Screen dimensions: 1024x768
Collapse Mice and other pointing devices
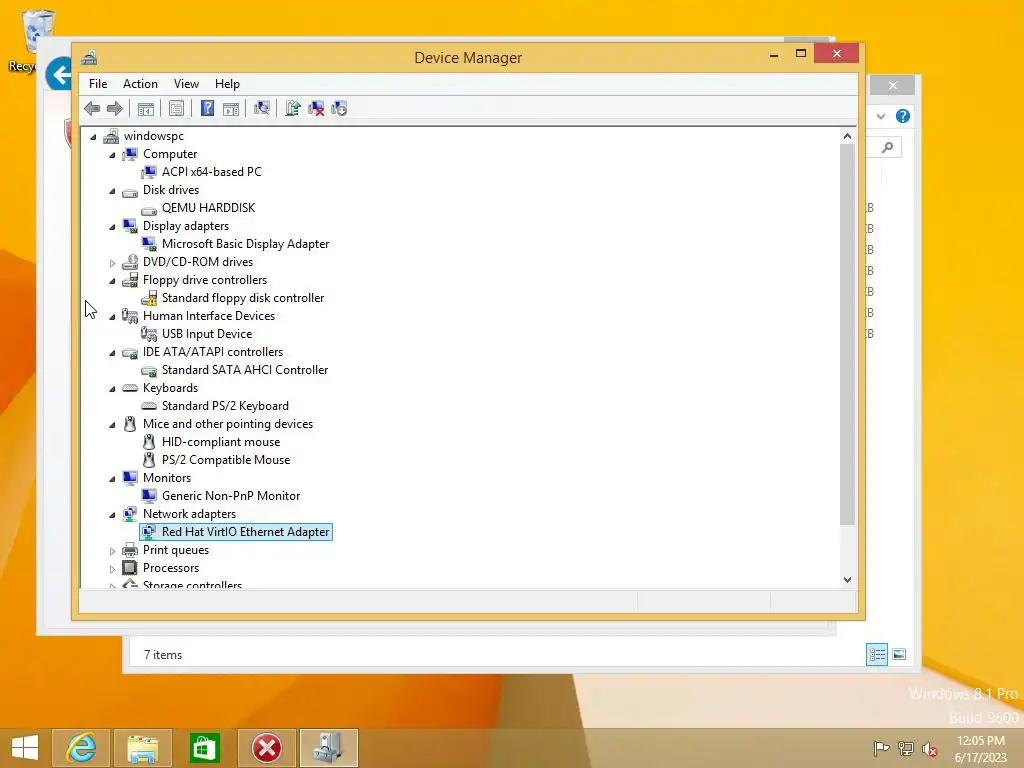click(x=112, y=424)
